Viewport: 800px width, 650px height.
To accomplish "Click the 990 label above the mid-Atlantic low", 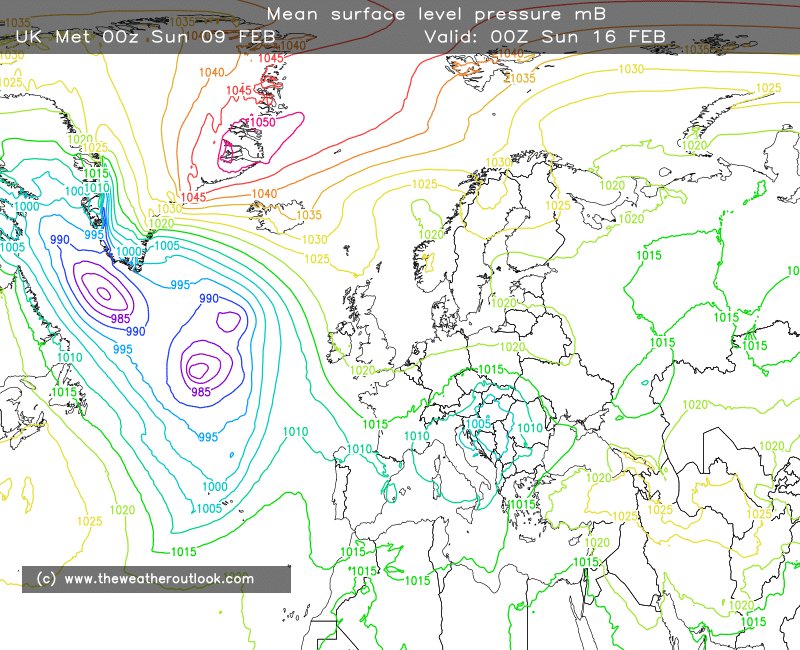I will pos(209,298).
